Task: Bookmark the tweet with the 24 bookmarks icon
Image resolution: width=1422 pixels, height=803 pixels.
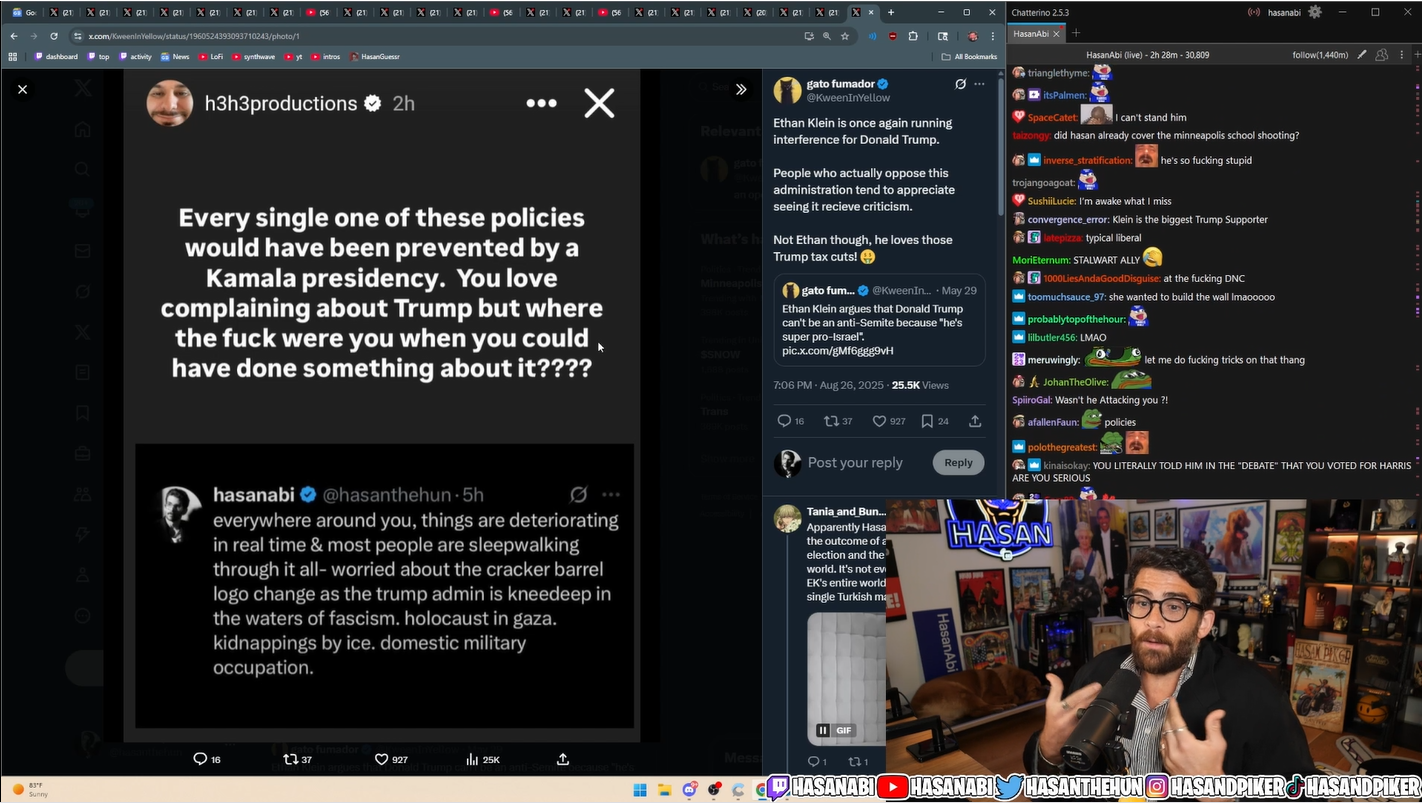Action: (x=927, y=421)
